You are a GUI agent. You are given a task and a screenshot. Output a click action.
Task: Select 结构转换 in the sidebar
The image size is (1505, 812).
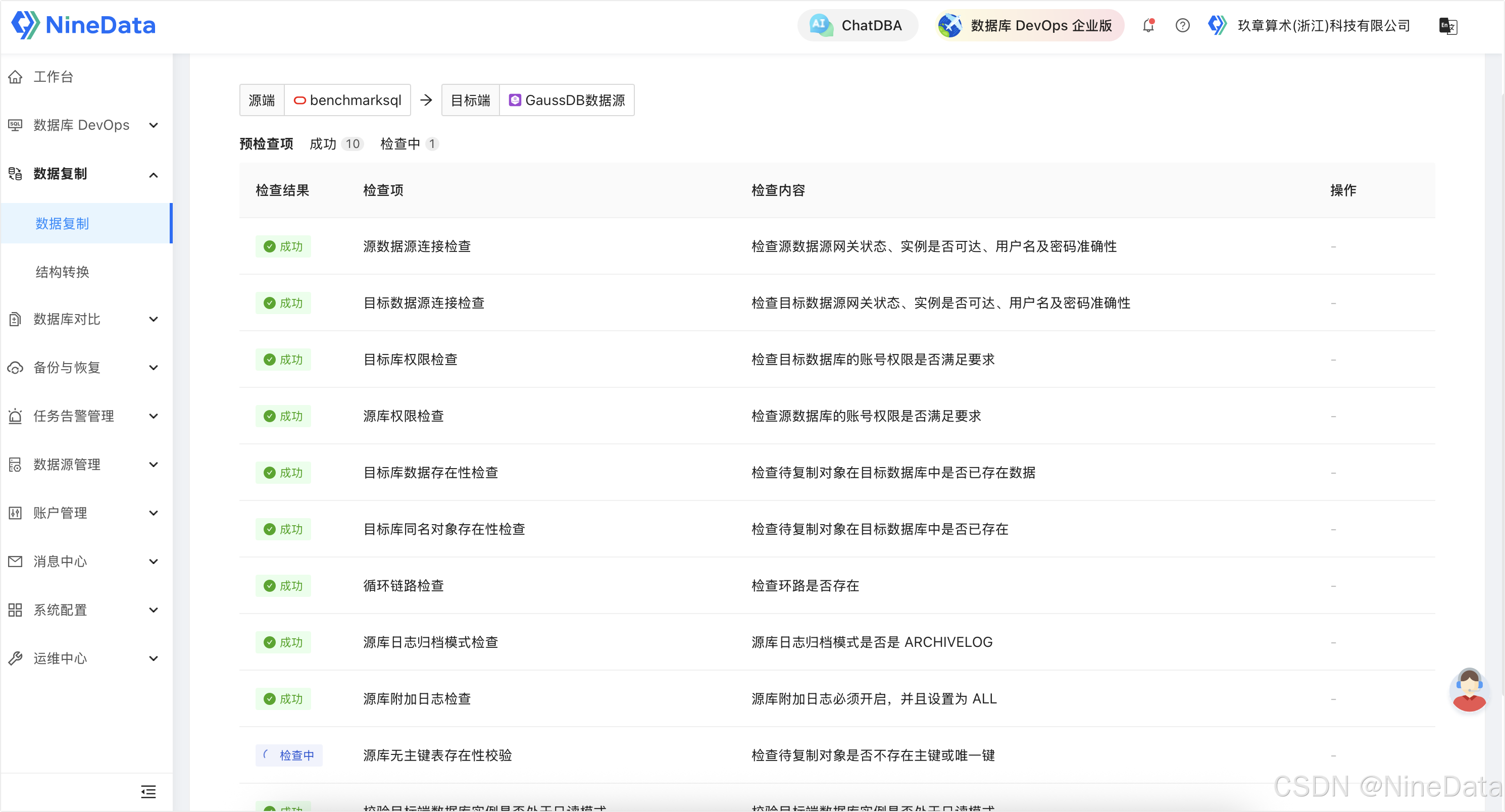63,272
